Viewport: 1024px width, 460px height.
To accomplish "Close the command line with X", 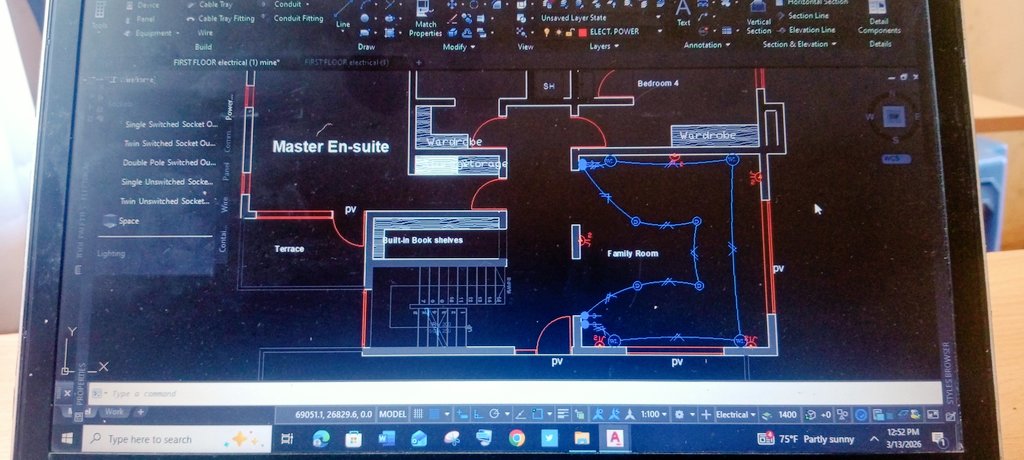I will pos(67,393).
